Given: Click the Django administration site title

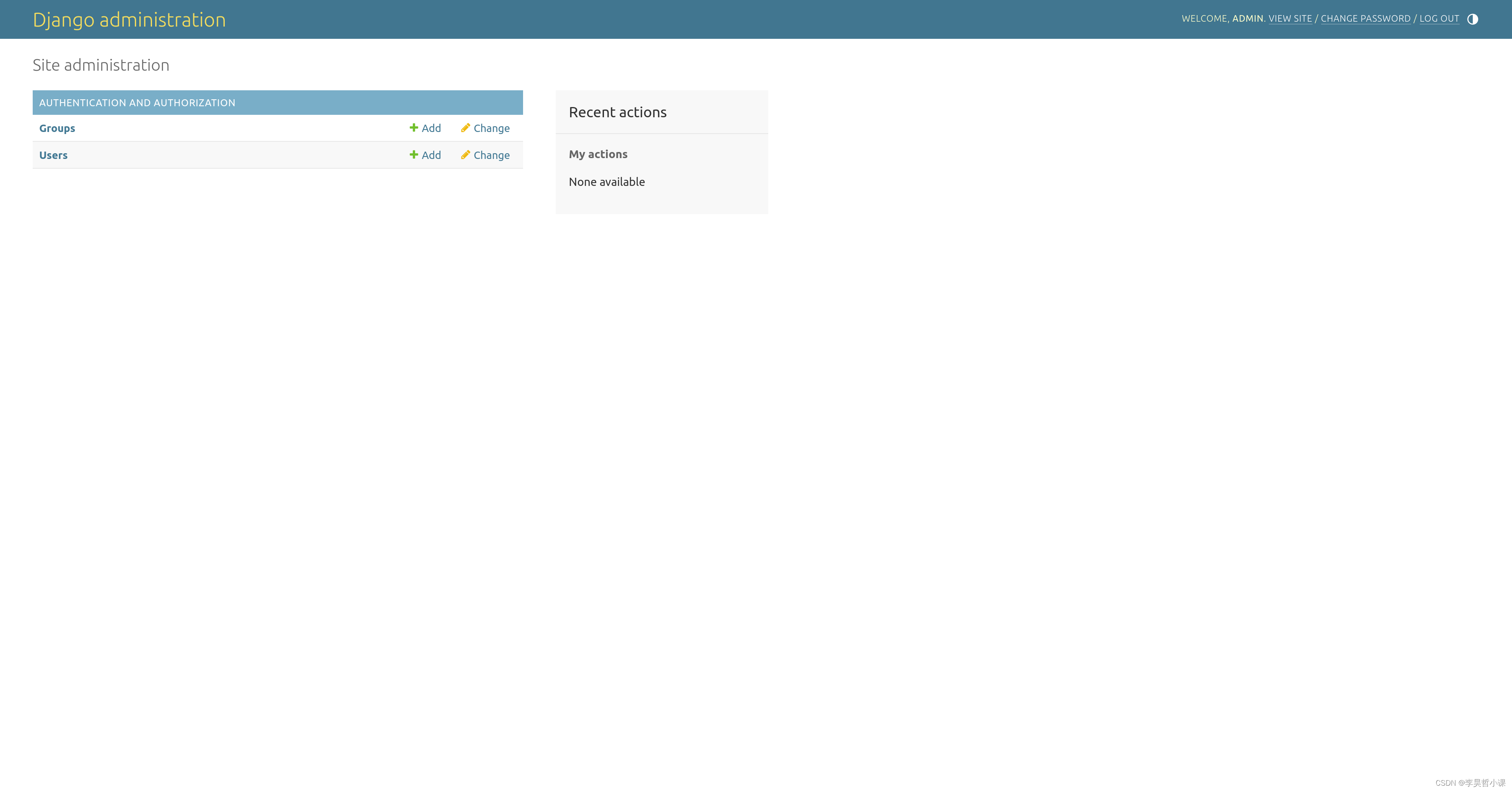Looking at the screenshot, I should click(x=129, y=20).
